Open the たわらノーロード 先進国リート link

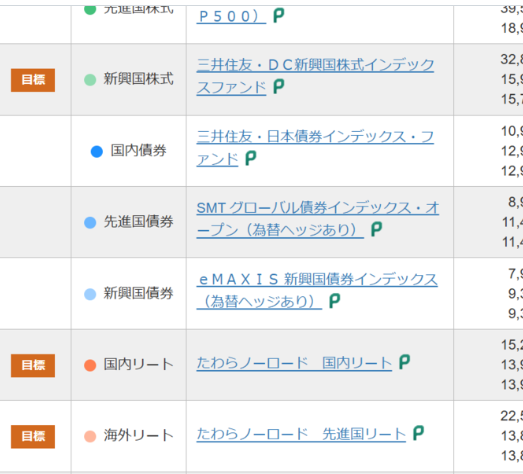point(301,434)
